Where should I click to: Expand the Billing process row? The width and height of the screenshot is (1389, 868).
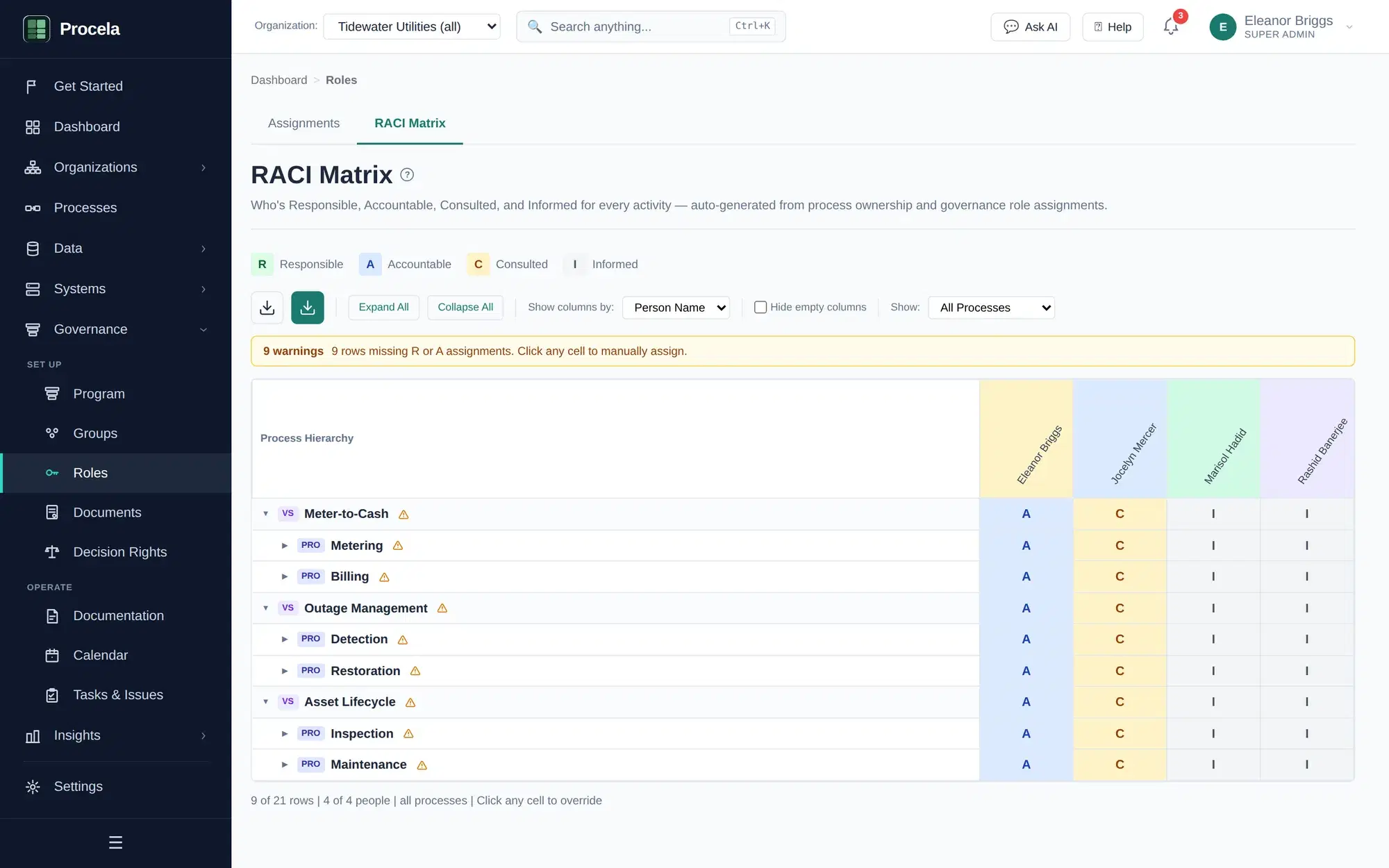click(285, 576)
